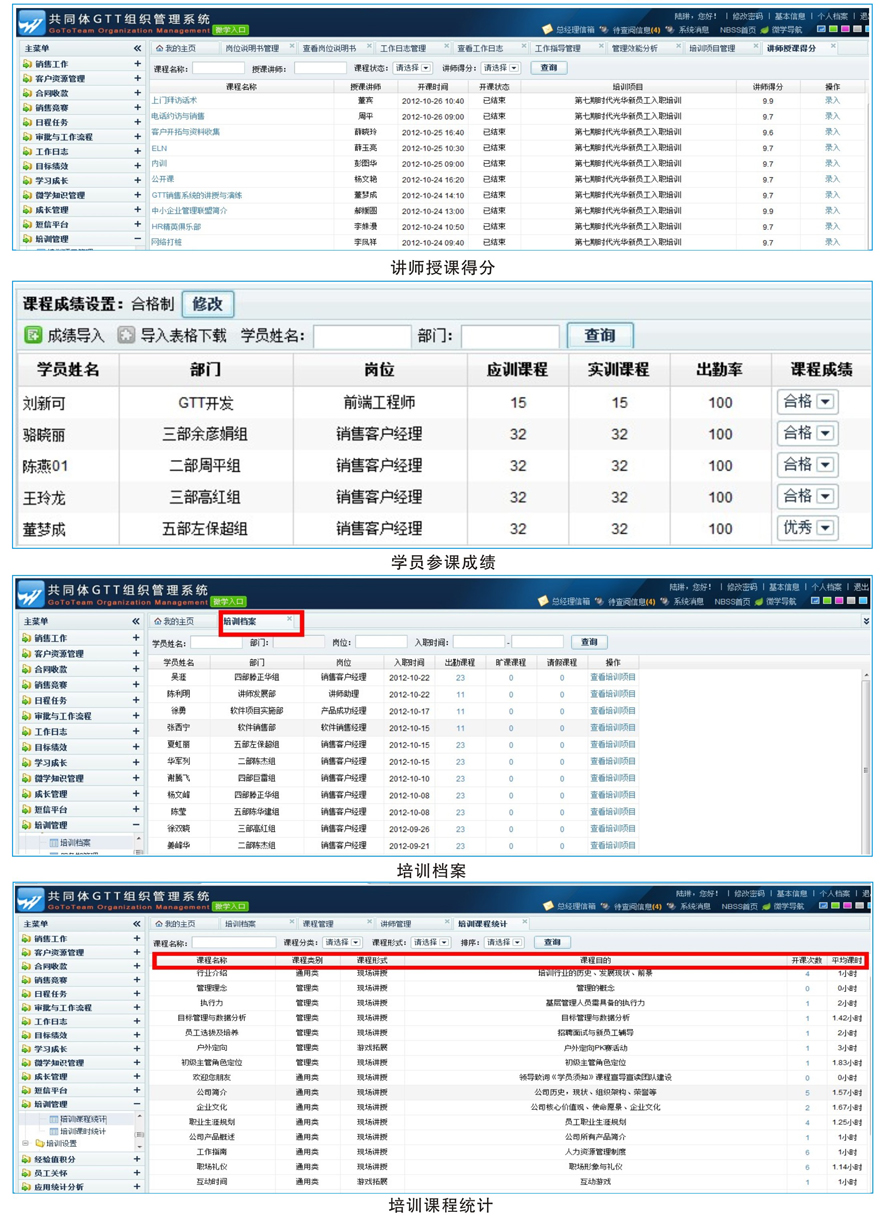This screenshot has width=880, height=1226.
Task: Switch to the 管理效能分析 tab
Action: 634,48
